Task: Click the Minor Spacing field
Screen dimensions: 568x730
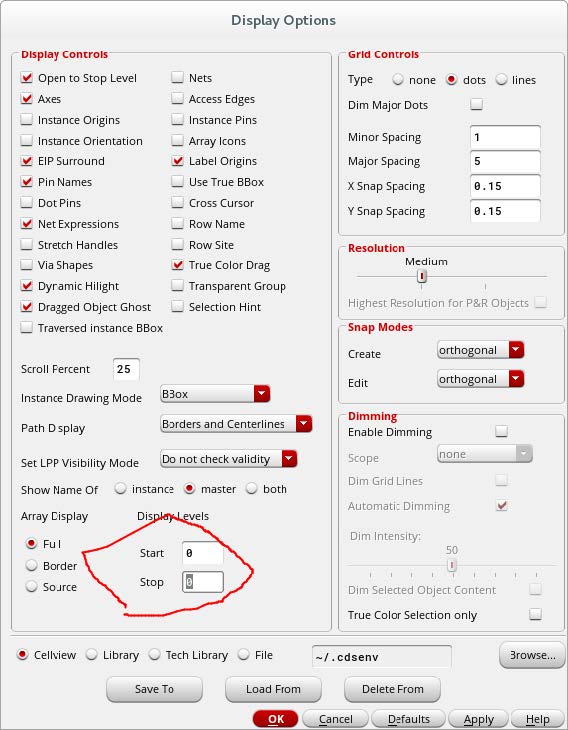Action: point(505,137)
